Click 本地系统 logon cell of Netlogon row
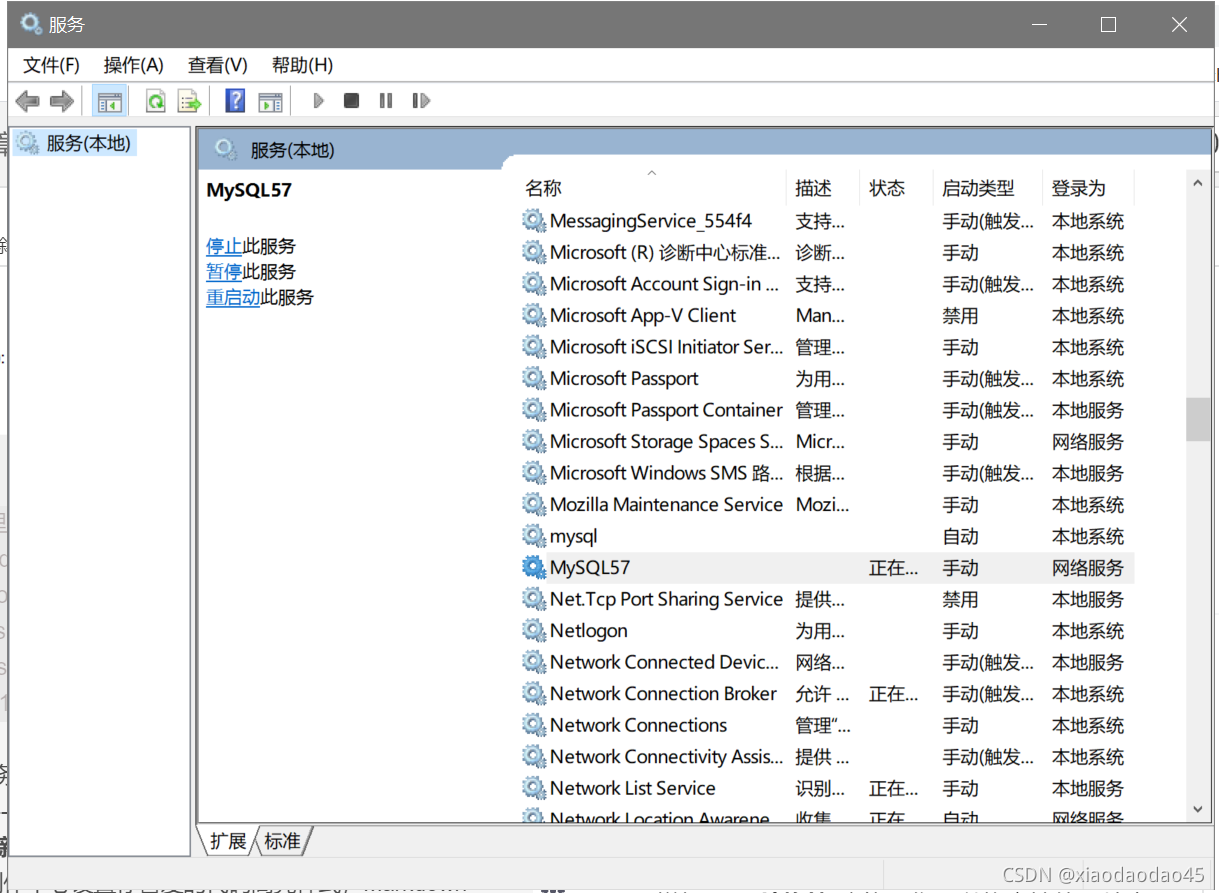 [1088, 631]
